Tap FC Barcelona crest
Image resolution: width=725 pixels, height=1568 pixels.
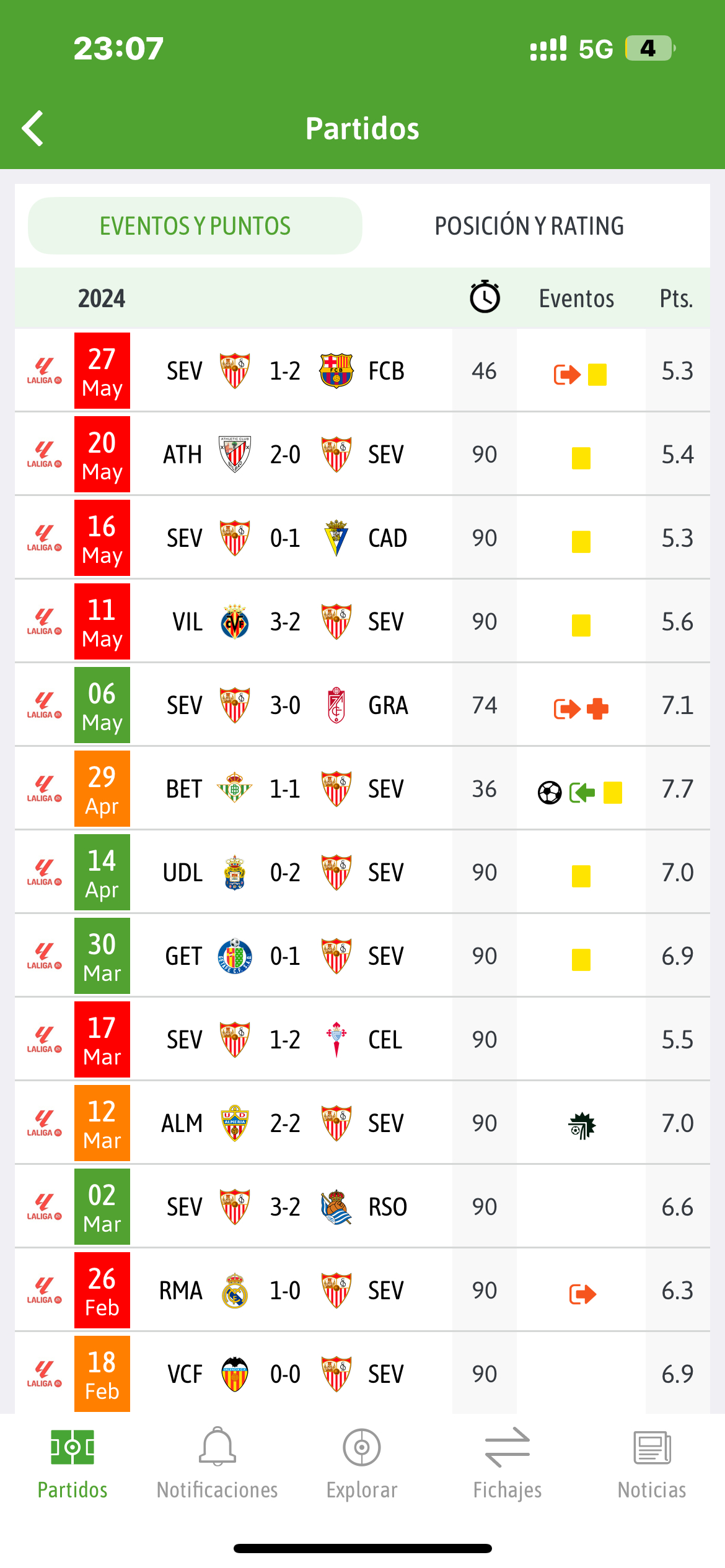336,371
